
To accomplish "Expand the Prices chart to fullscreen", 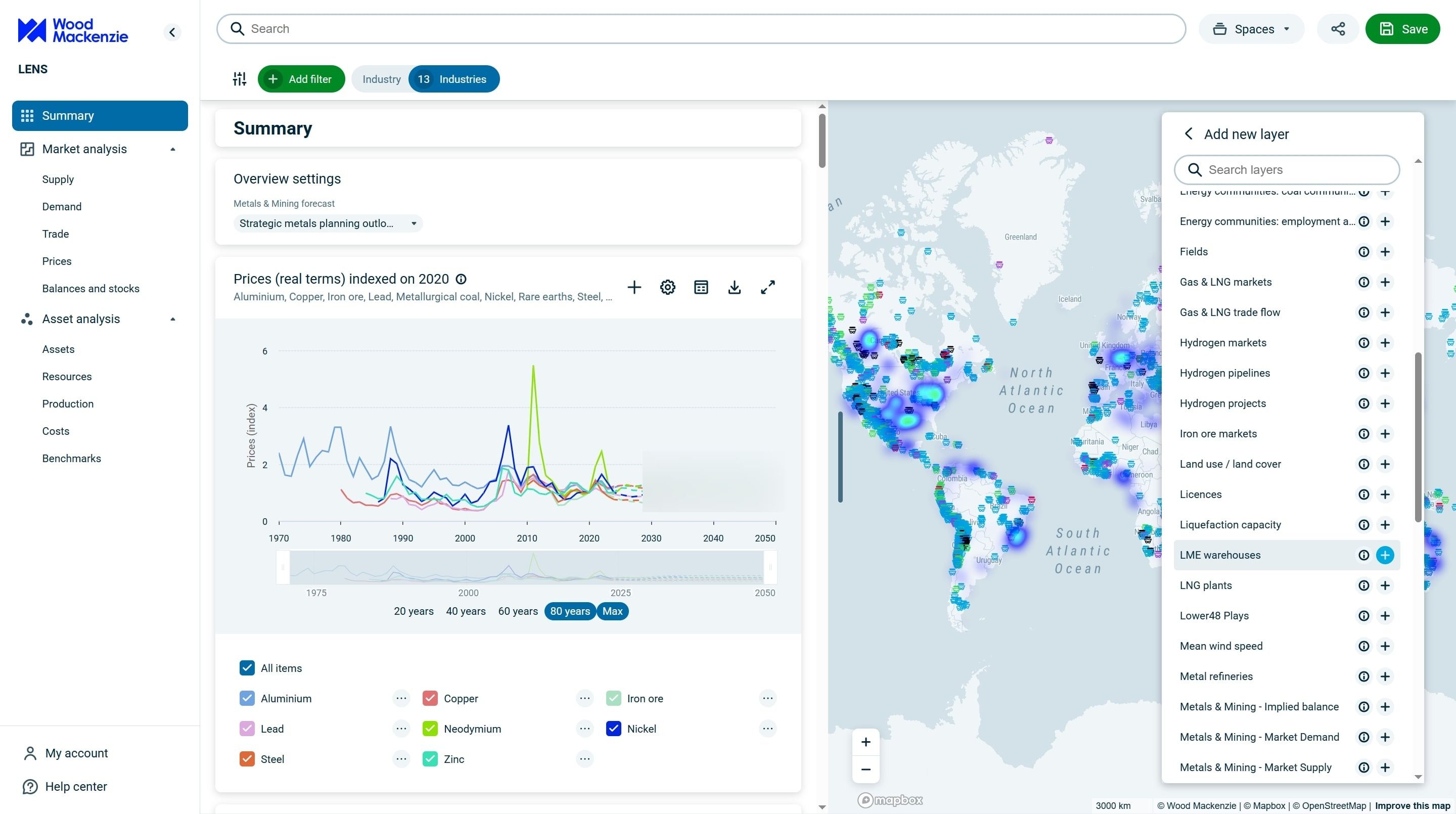I will 767,287.
